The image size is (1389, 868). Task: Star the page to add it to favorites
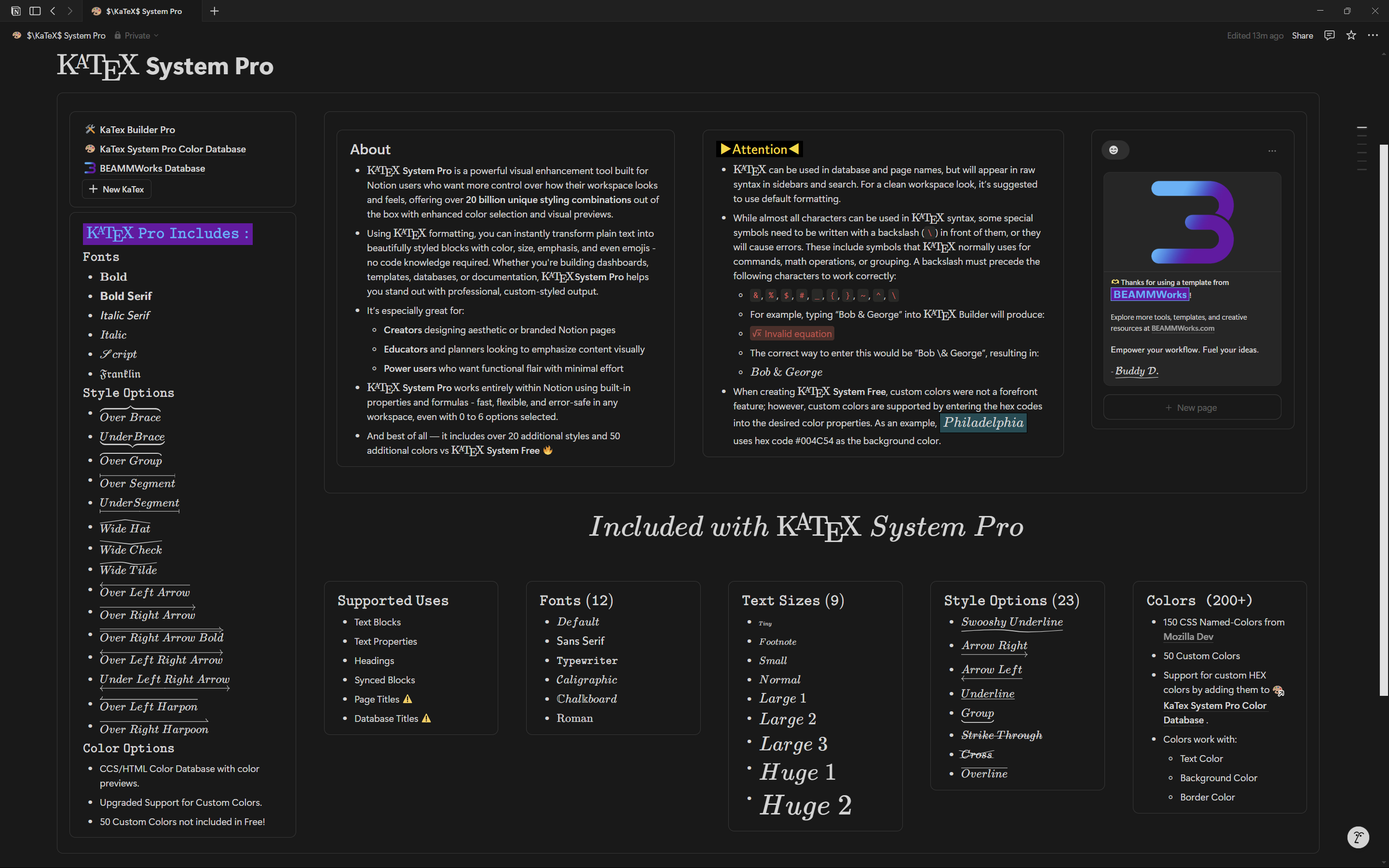coord(1350,35)
